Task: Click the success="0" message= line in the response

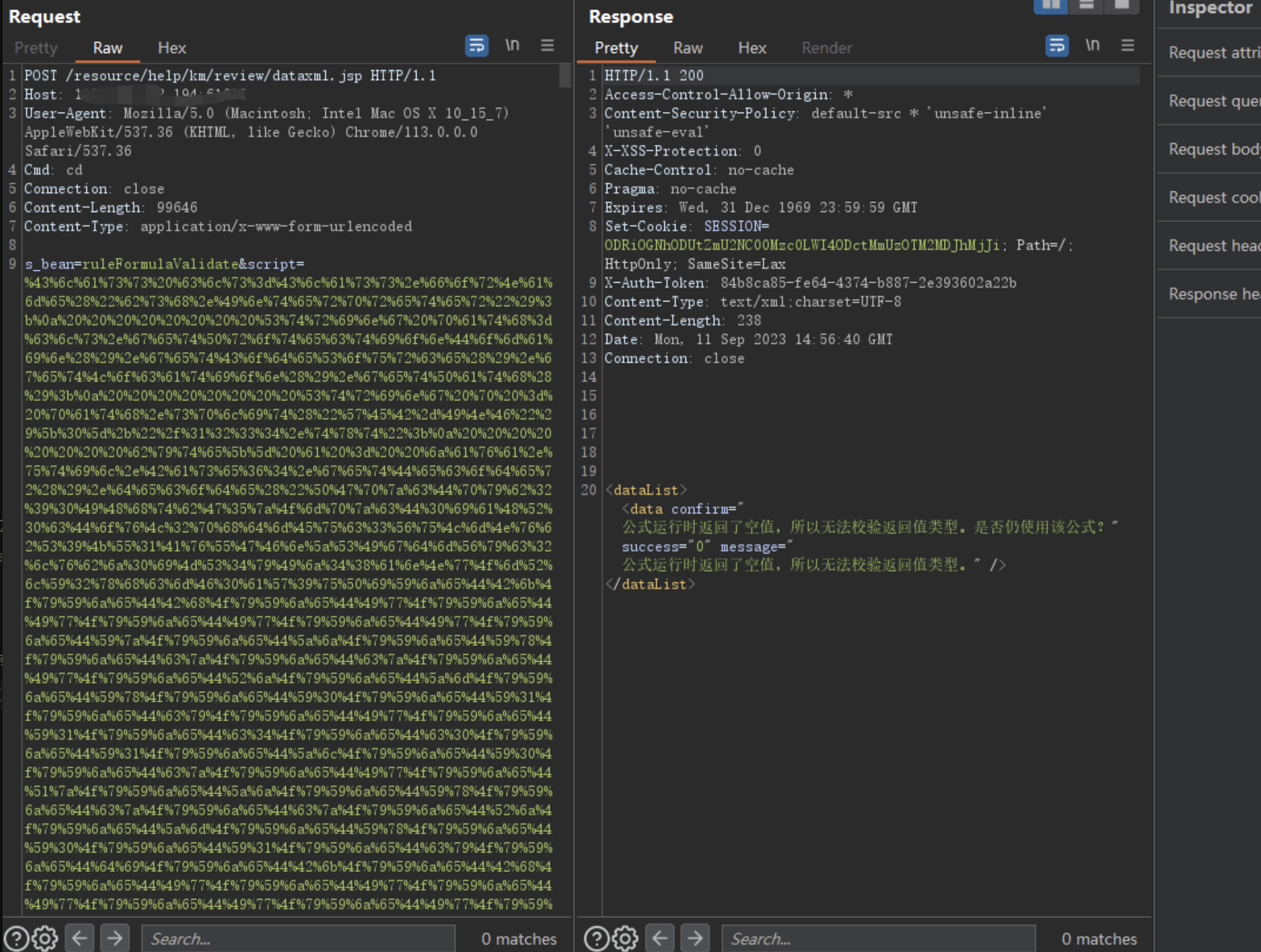Action: 707,547
